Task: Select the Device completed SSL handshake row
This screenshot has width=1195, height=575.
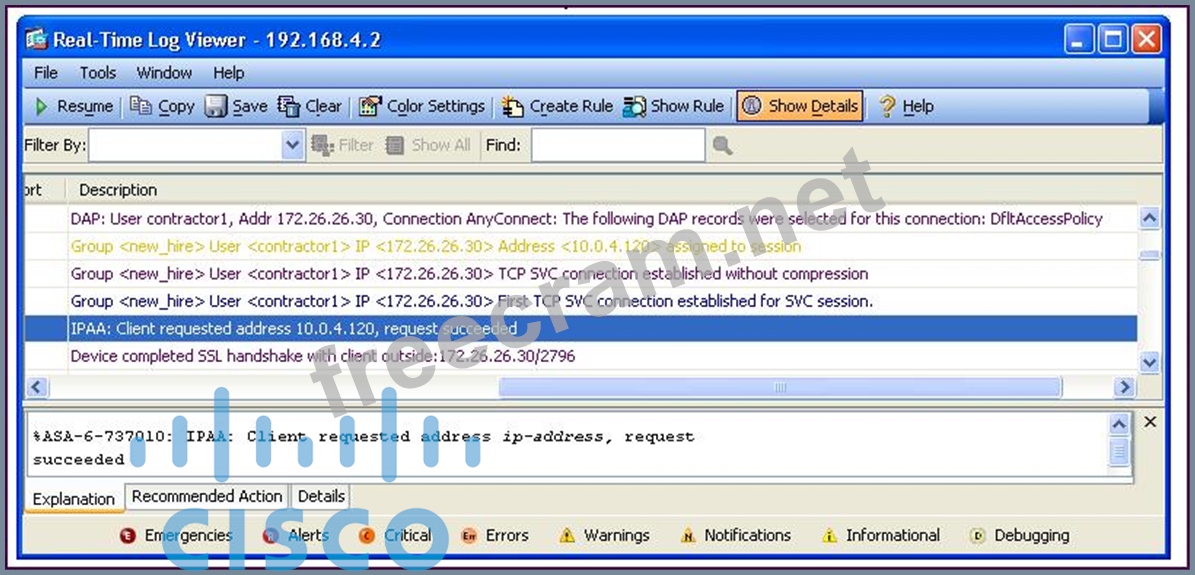Action: click(322, 356)
